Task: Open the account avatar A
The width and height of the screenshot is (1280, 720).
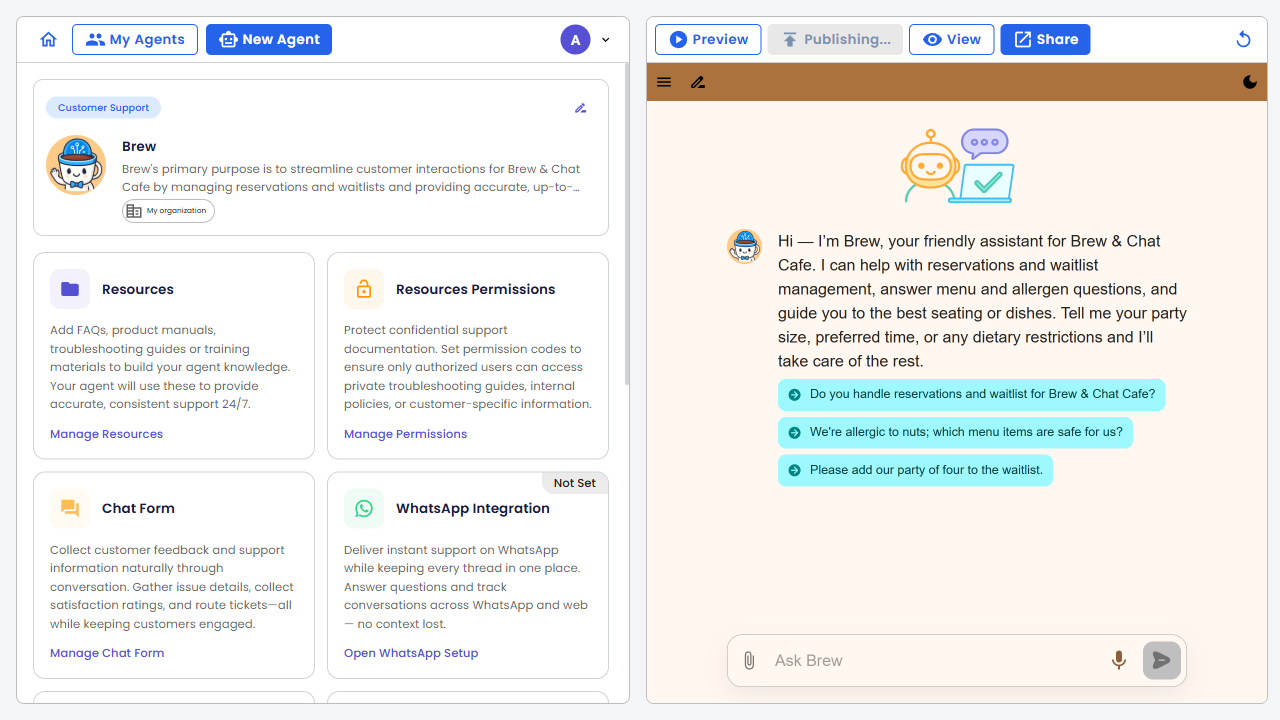Action: point(575,40)
